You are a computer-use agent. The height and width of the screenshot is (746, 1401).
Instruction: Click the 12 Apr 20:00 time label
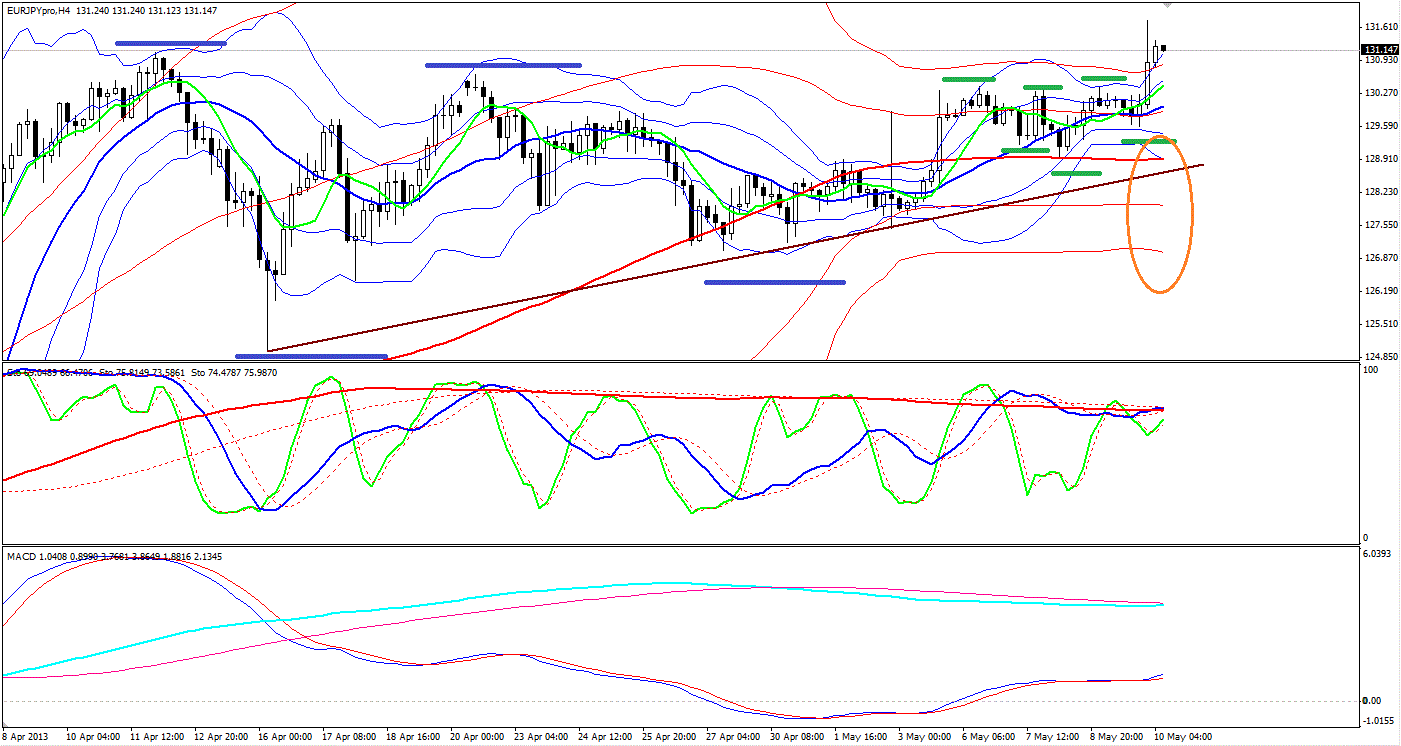click(220, 737)
